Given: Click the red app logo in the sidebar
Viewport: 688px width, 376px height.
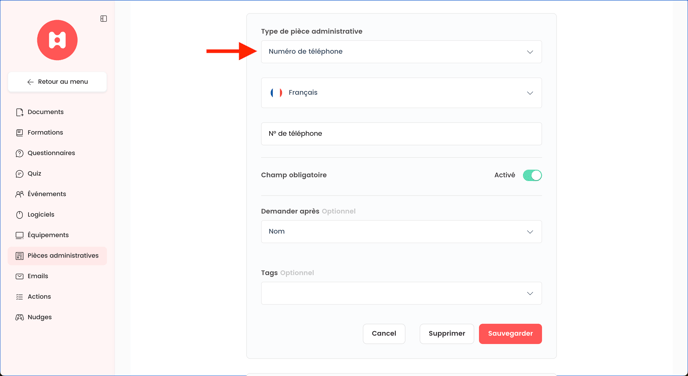Looking at the screenshot, I should 57,40.
